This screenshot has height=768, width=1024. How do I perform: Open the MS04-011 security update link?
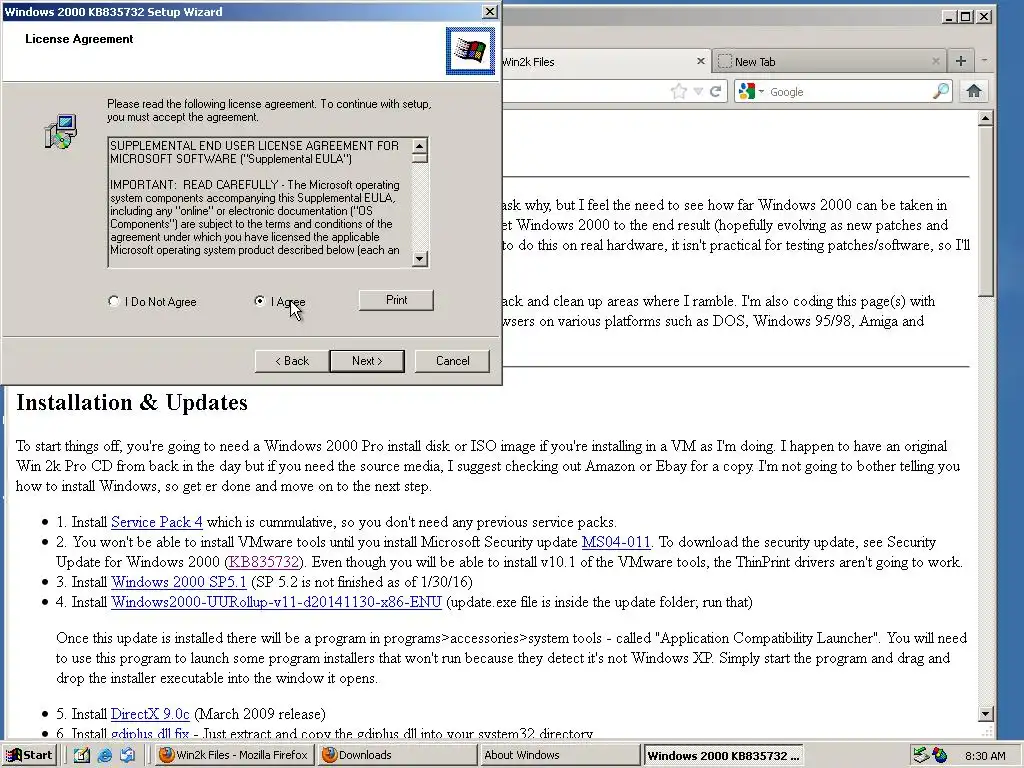point(616,542)
